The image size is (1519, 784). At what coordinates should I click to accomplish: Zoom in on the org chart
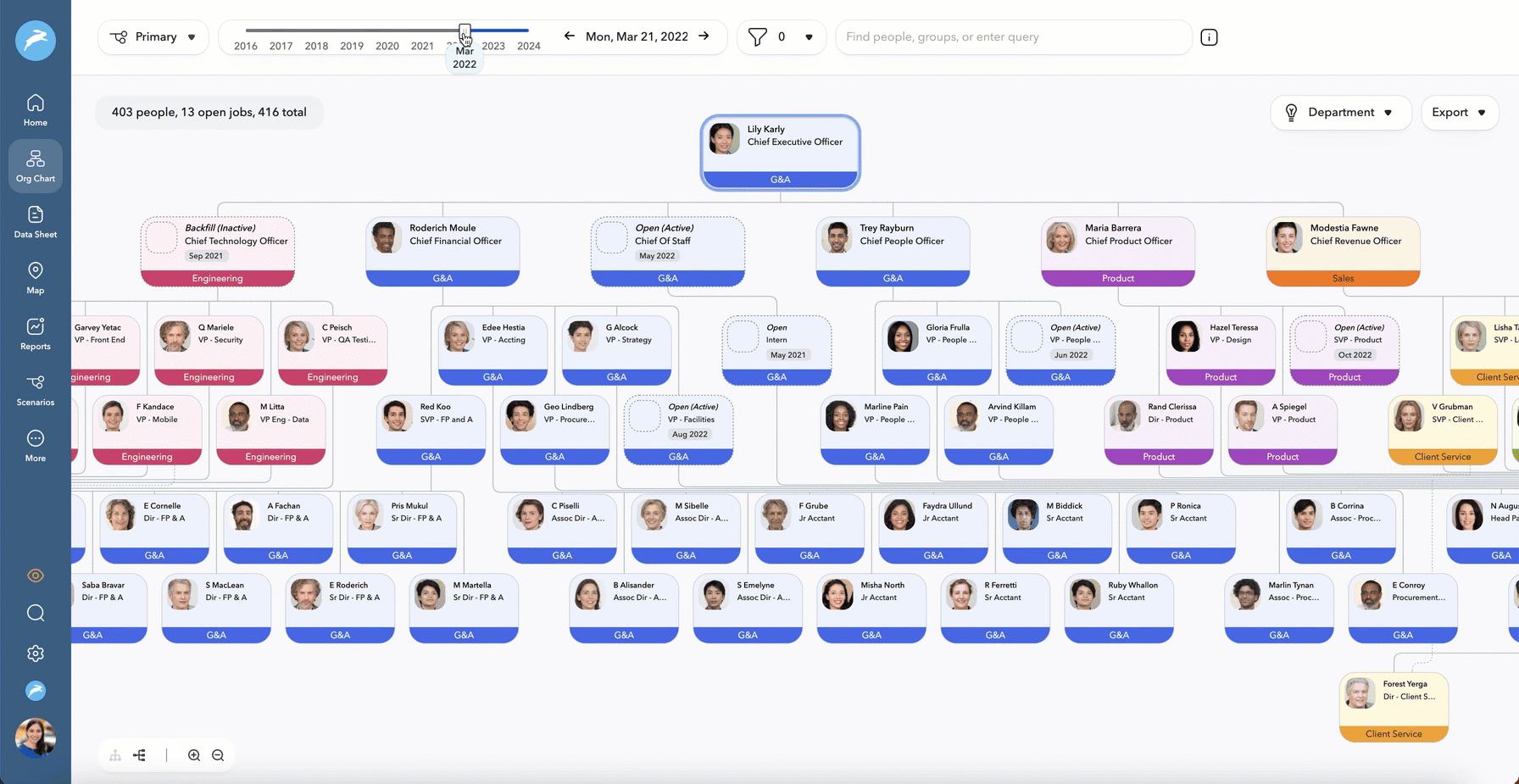pos(193,754)
